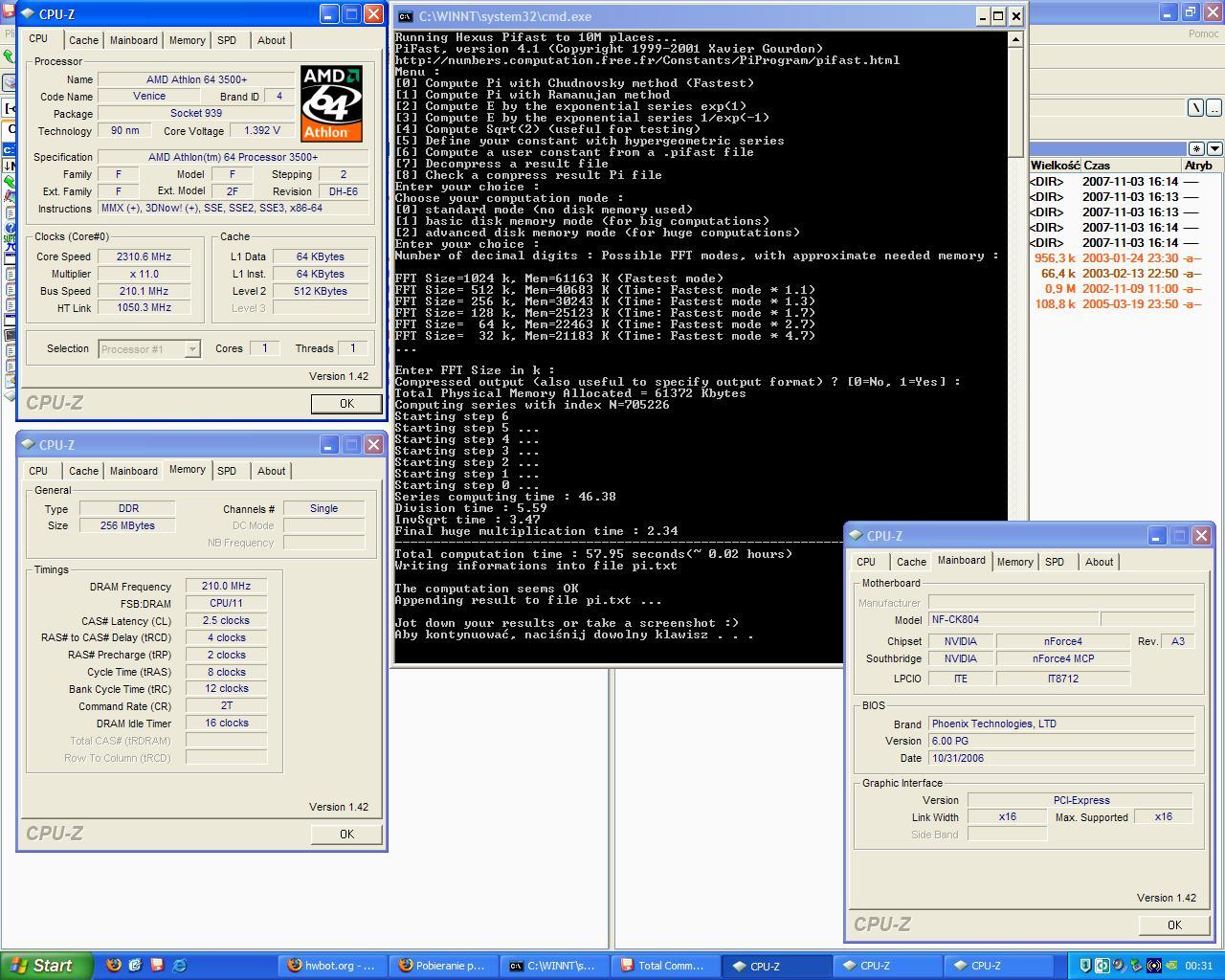
Task: Click the CPU-Z title icon in the Memory window
Action: 28,445
